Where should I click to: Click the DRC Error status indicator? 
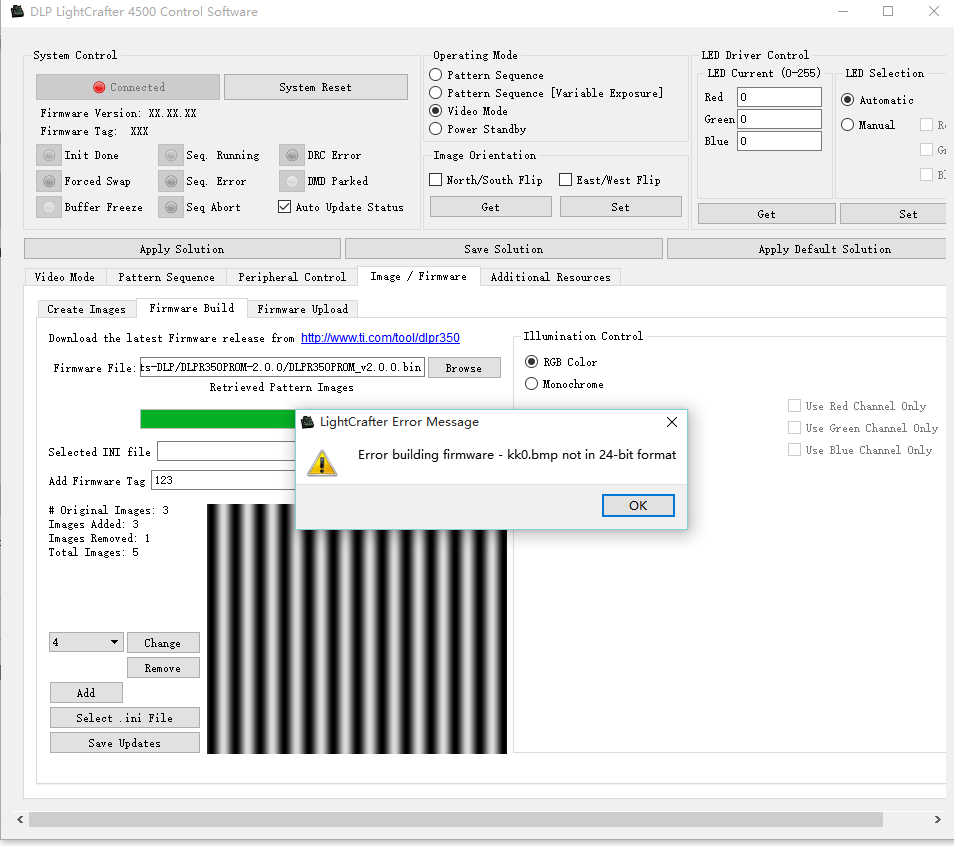[x=292, y=155]
